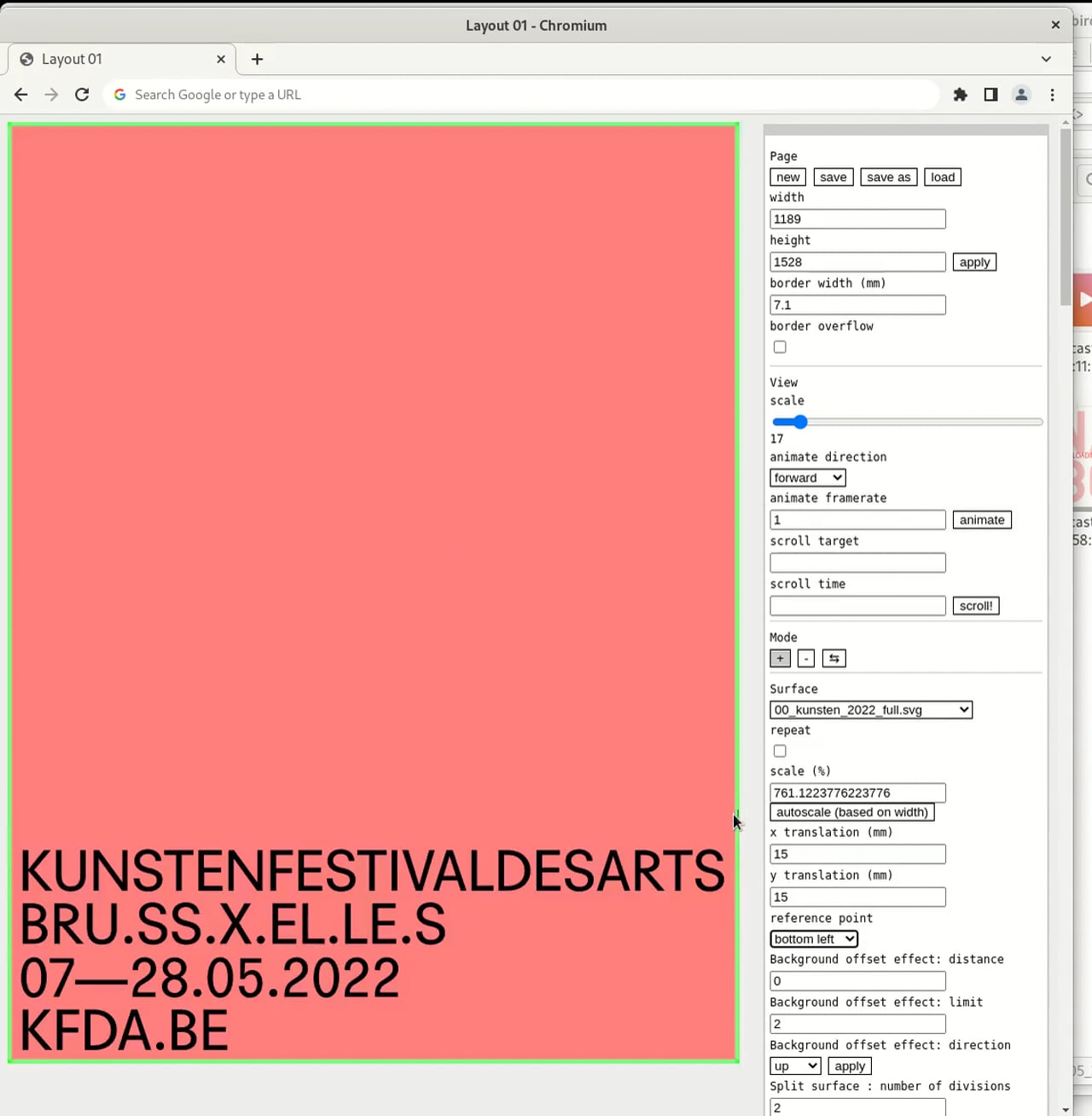Edit the x translation field
The height and width of the screenshot is (1116, 1092).
point(857,854)
